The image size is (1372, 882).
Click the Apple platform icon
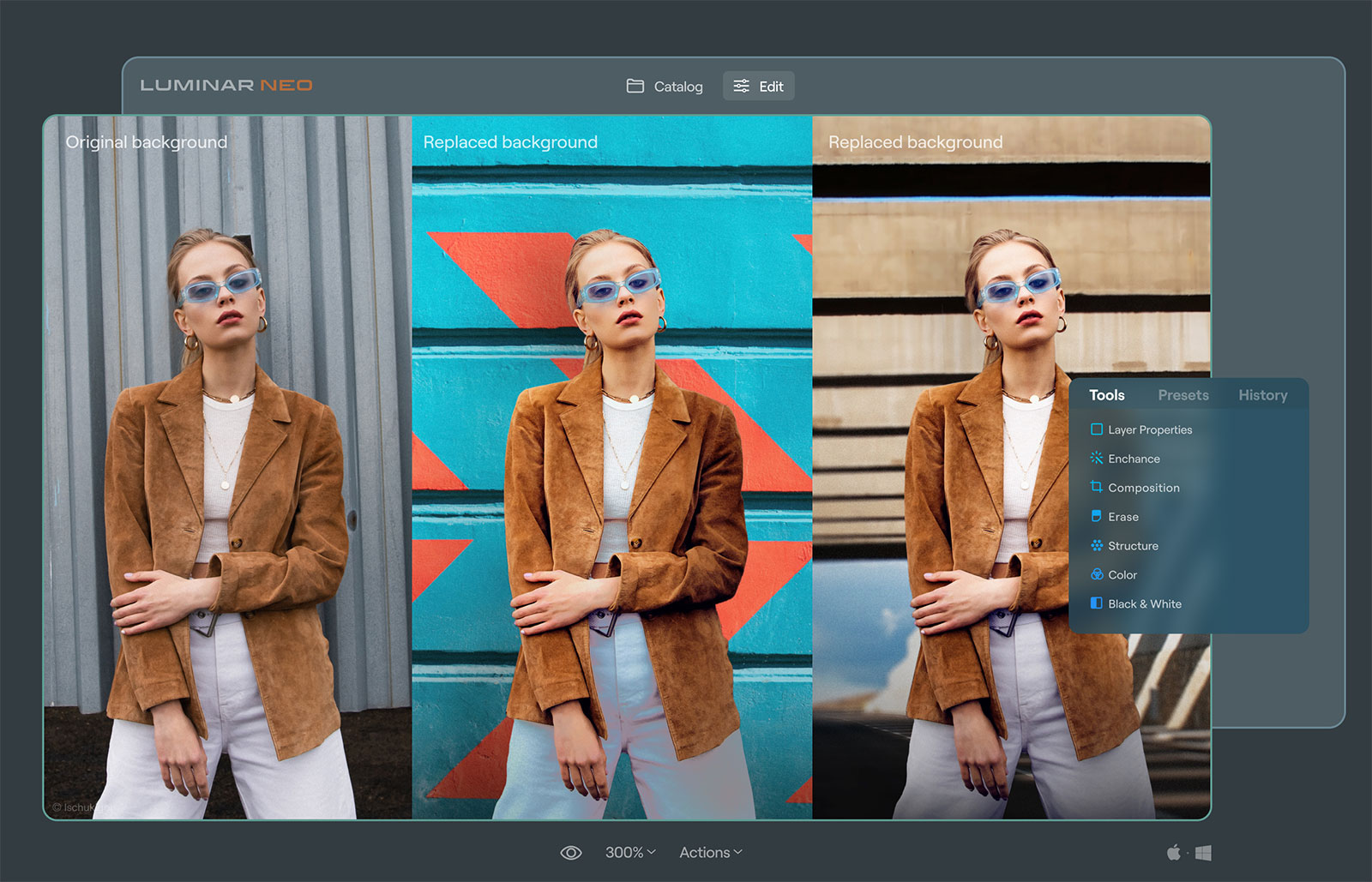1173,852
